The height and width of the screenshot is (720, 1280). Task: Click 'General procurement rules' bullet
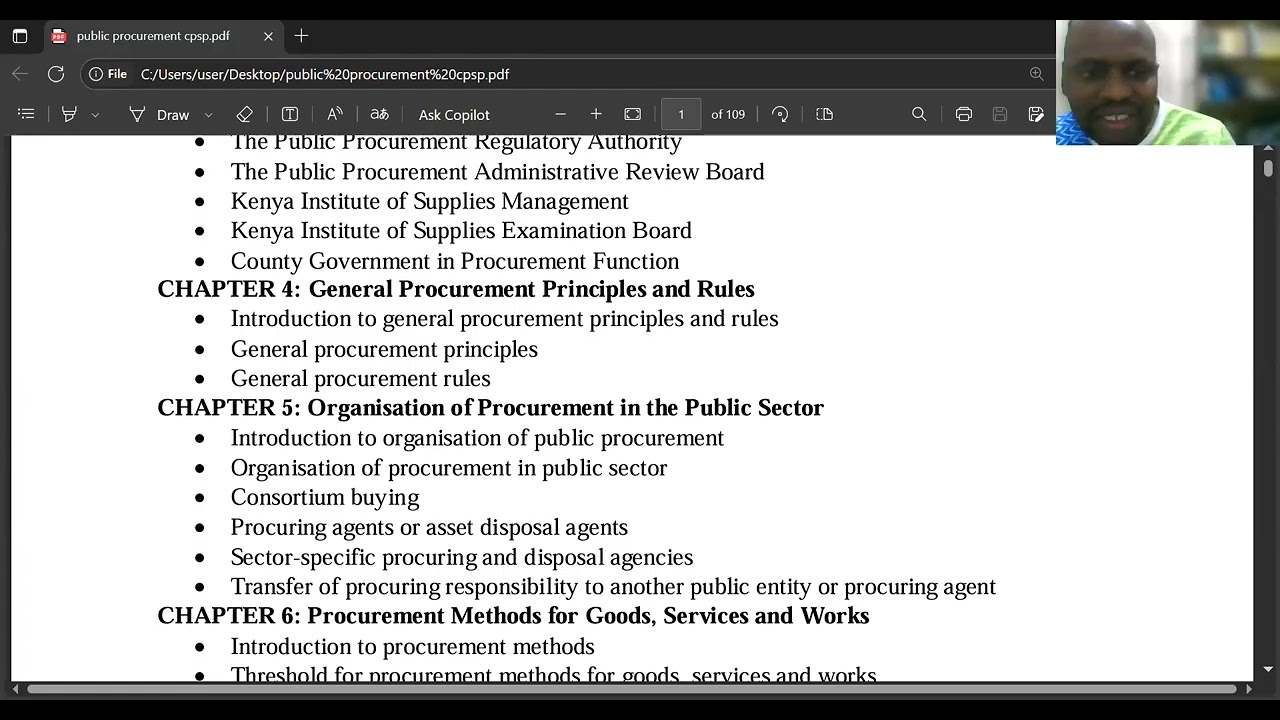361,379
